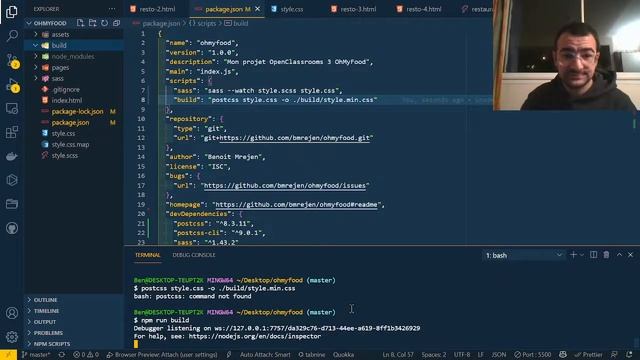
Task: Click the feedback icon in status bar
Action: coord(615,355)
